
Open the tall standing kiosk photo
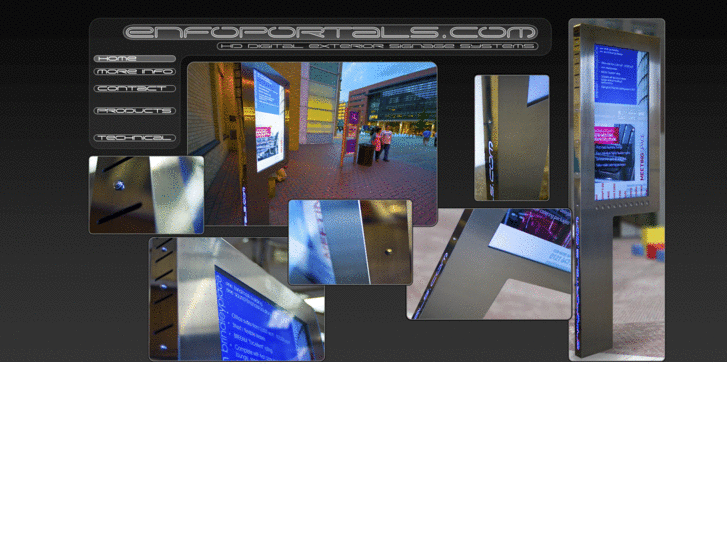(x=617, y=189)
